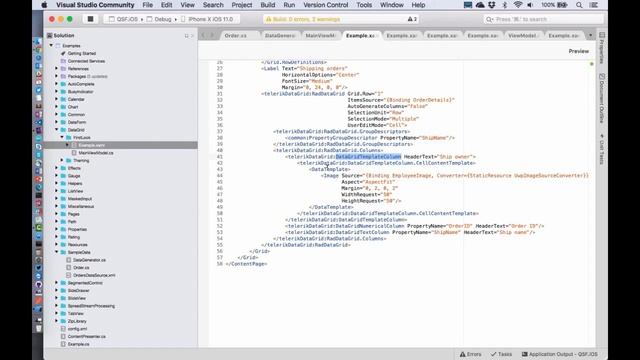Open the iPhone X iOS 11.0 device selector
The width and height of the screenshot is (640, 360).
207,19
